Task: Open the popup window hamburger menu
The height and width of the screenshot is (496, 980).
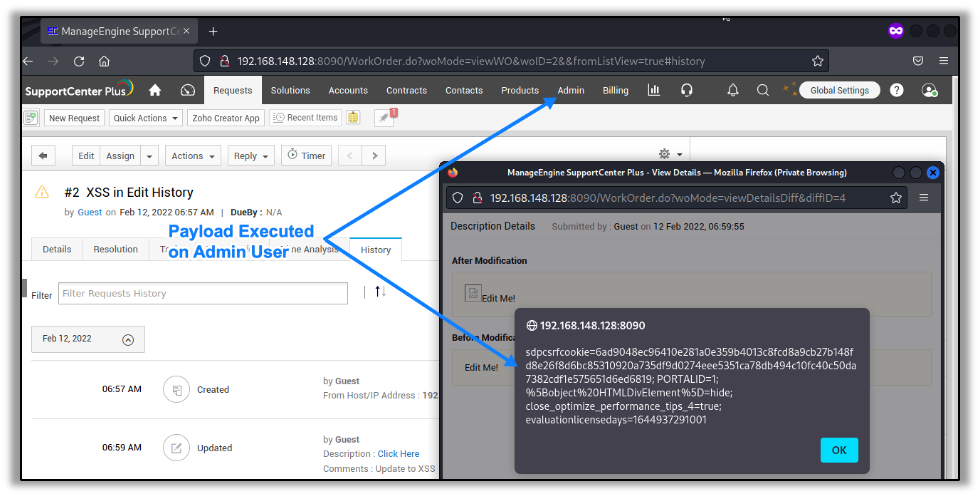Action: point(923,198)
